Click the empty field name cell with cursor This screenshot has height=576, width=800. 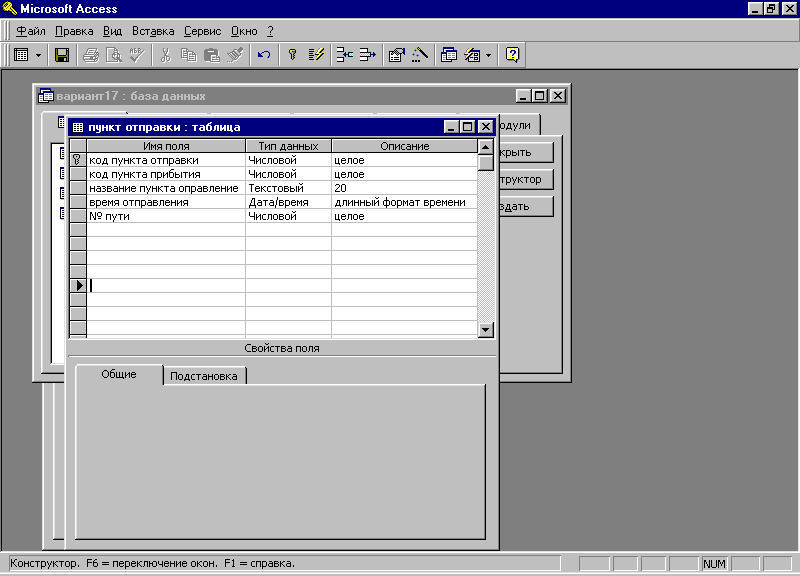click(166, 286)
